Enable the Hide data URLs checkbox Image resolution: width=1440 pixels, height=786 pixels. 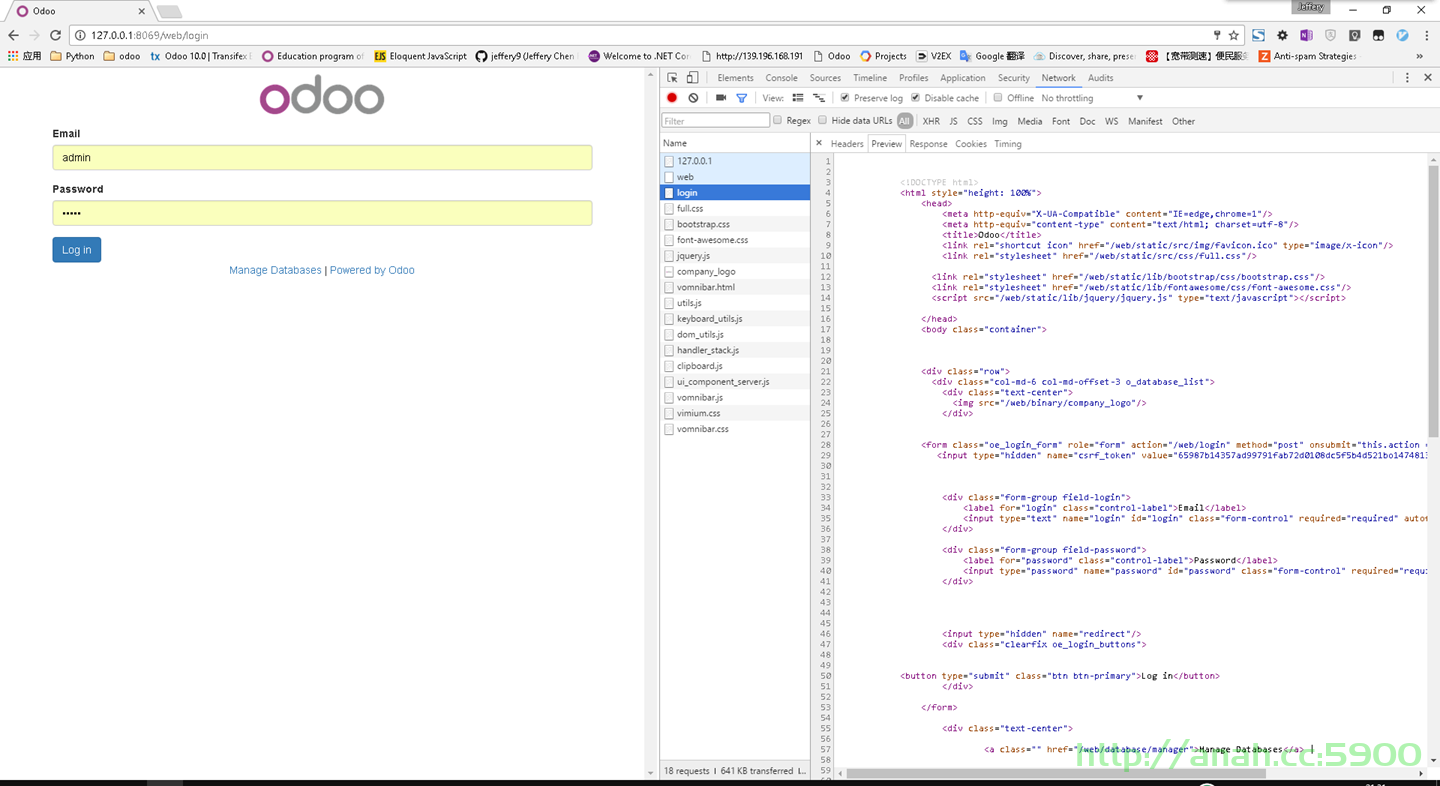pyautogui.click(x=823, y=120)
